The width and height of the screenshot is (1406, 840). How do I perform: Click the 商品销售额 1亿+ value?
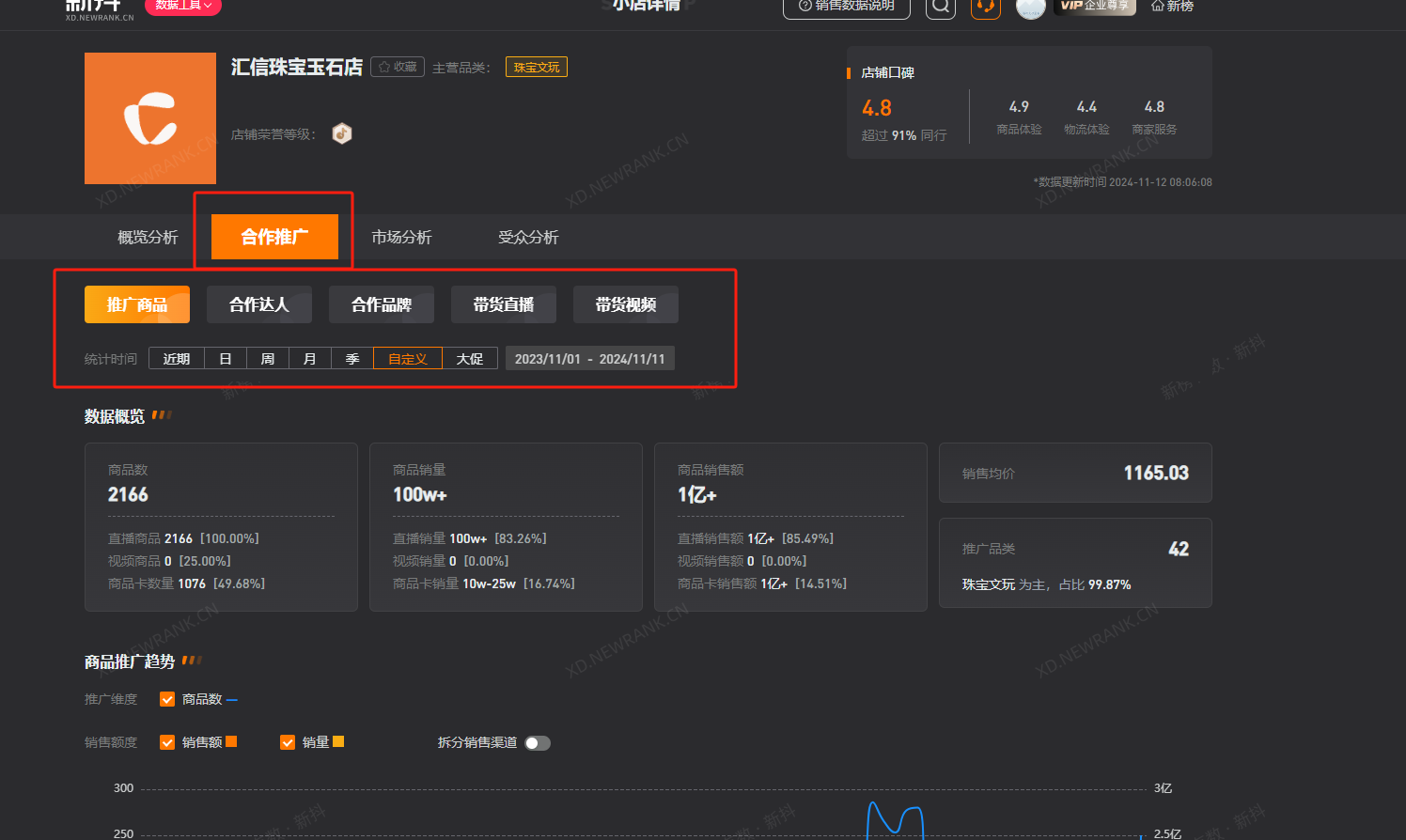(697, 494)
